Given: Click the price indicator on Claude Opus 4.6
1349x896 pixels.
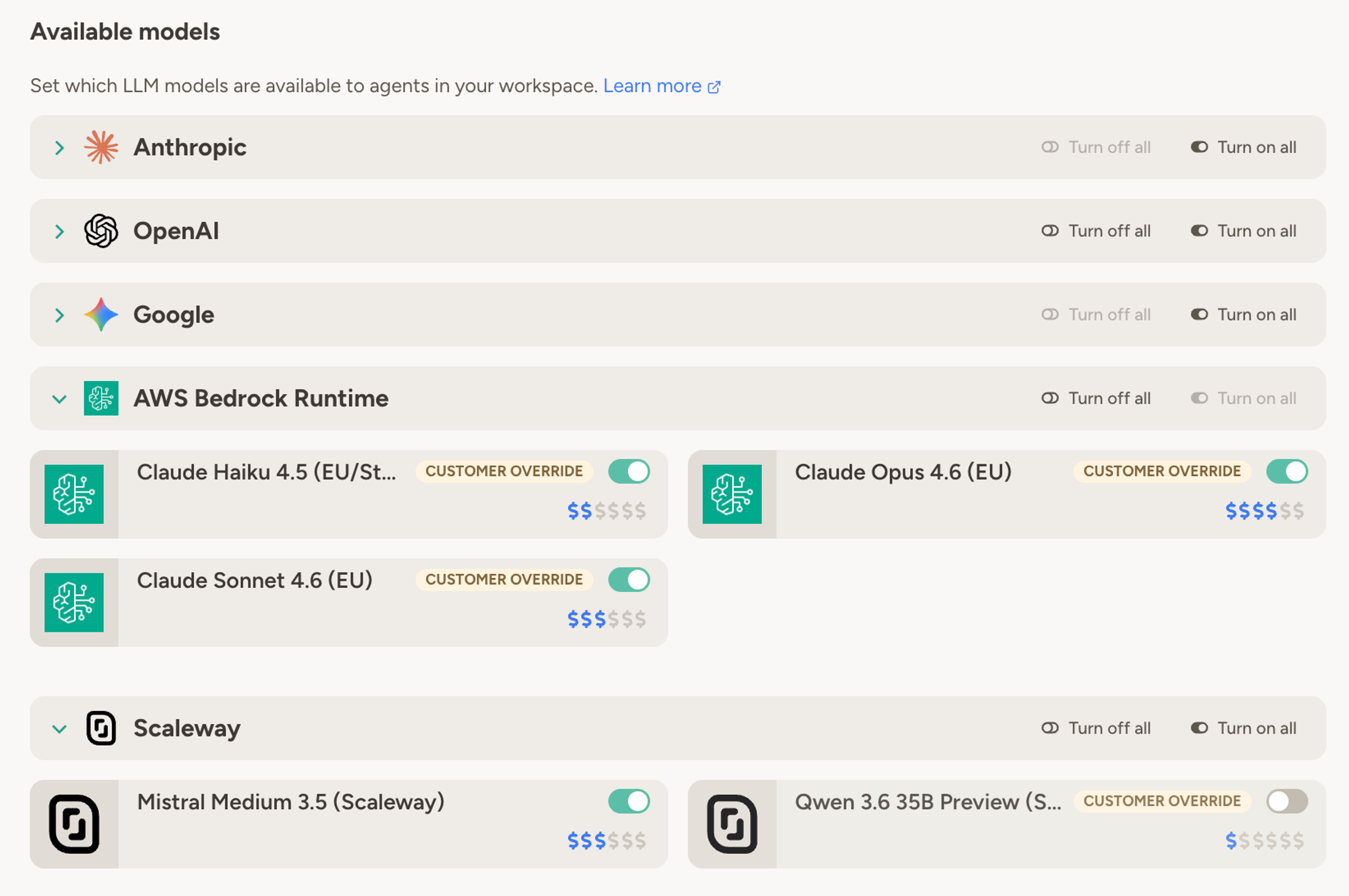Looking at the screenshot, I should 1265,511.
